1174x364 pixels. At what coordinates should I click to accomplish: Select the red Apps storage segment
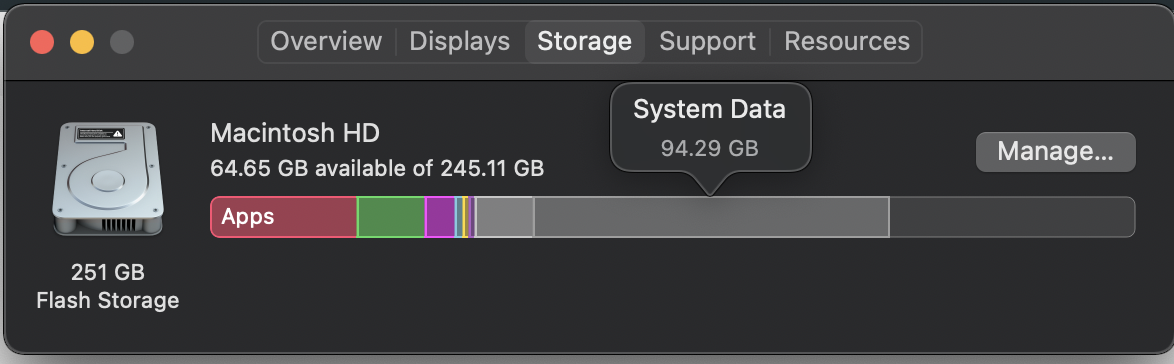point(284,217)
